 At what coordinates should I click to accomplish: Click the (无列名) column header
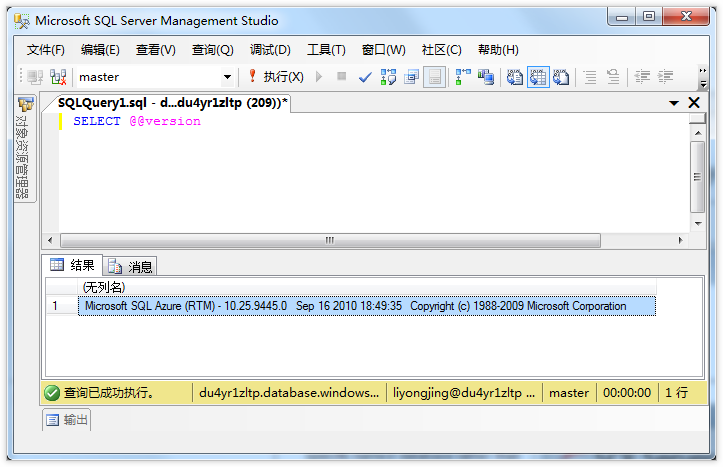tap(367, 287)
